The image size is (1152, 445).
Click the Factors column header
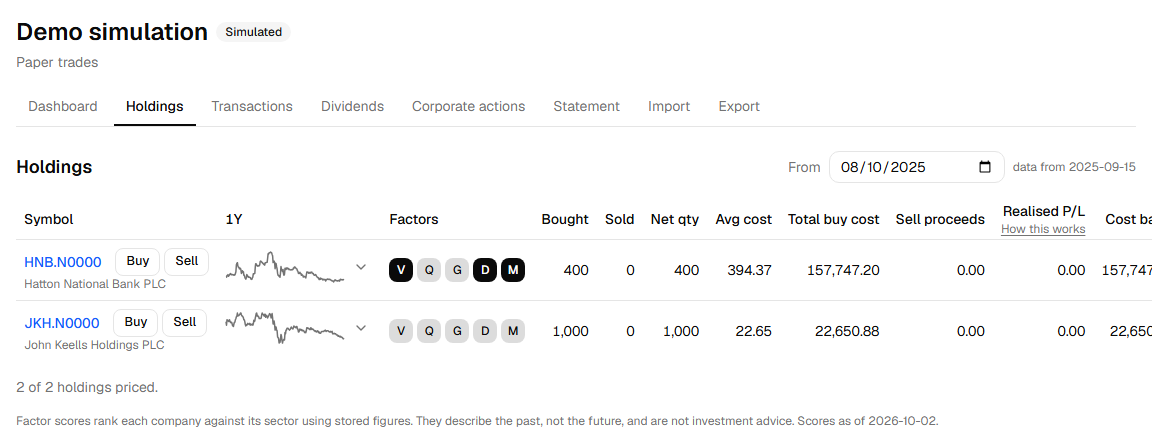(414, 220)
